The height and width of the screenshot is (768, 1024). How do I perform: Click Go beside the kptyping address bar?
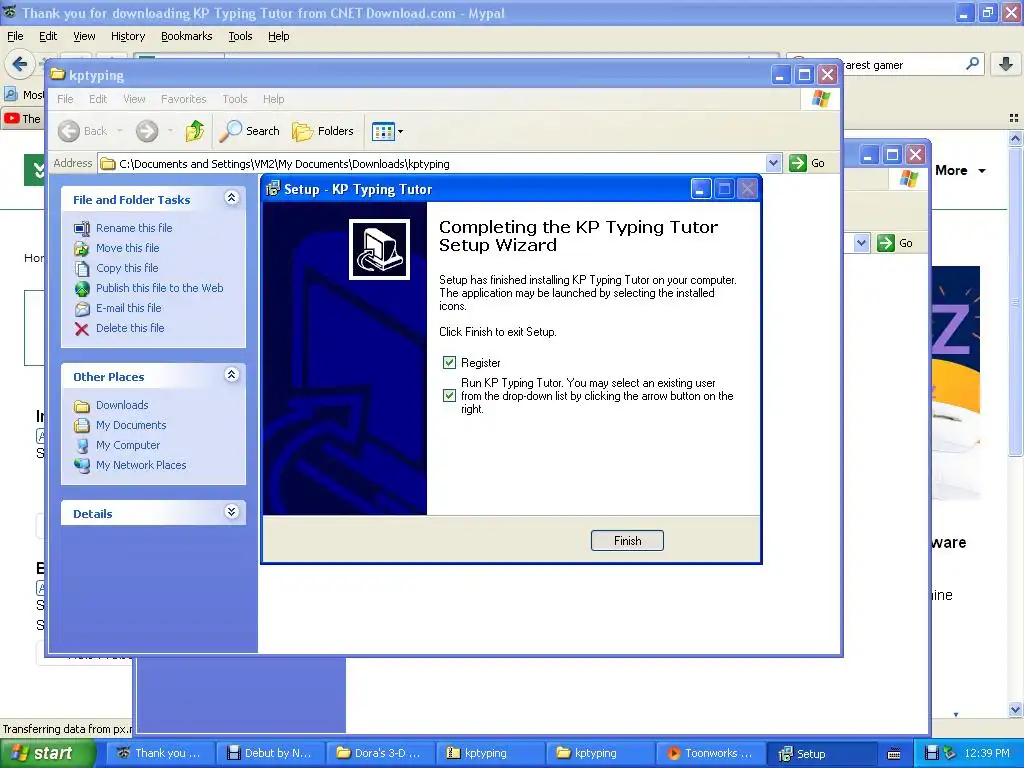click(x=807, y=163)
